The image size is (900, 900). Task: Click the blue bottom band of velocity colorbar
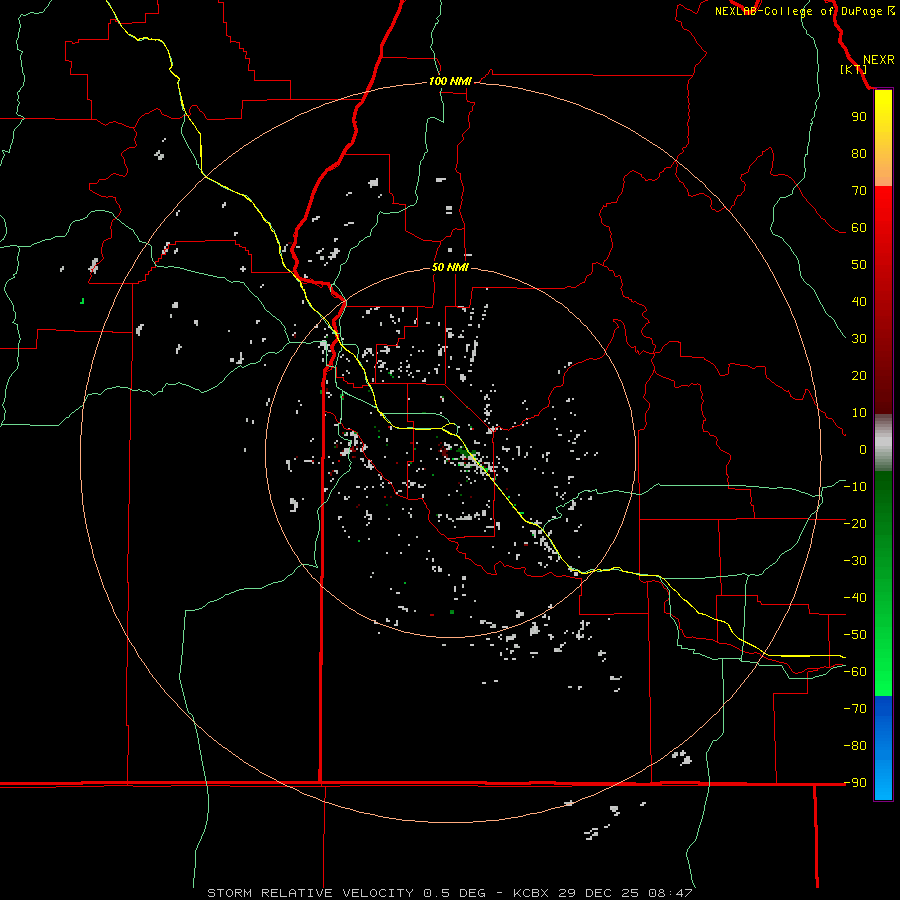pyautogui.click(x=883, y=747)
